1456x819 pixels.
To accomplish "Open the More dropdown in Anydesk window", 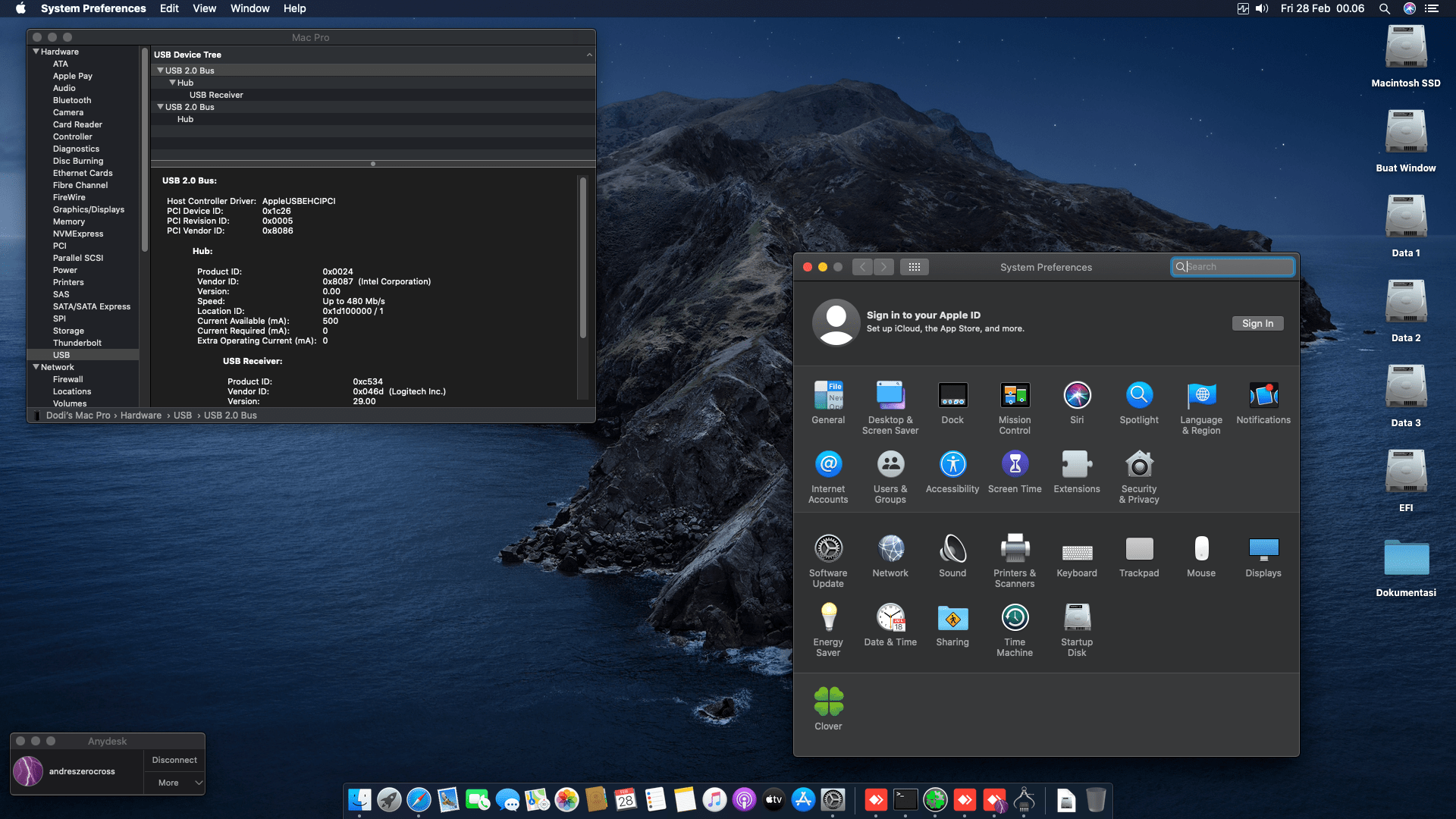I will tap(174, 783).
